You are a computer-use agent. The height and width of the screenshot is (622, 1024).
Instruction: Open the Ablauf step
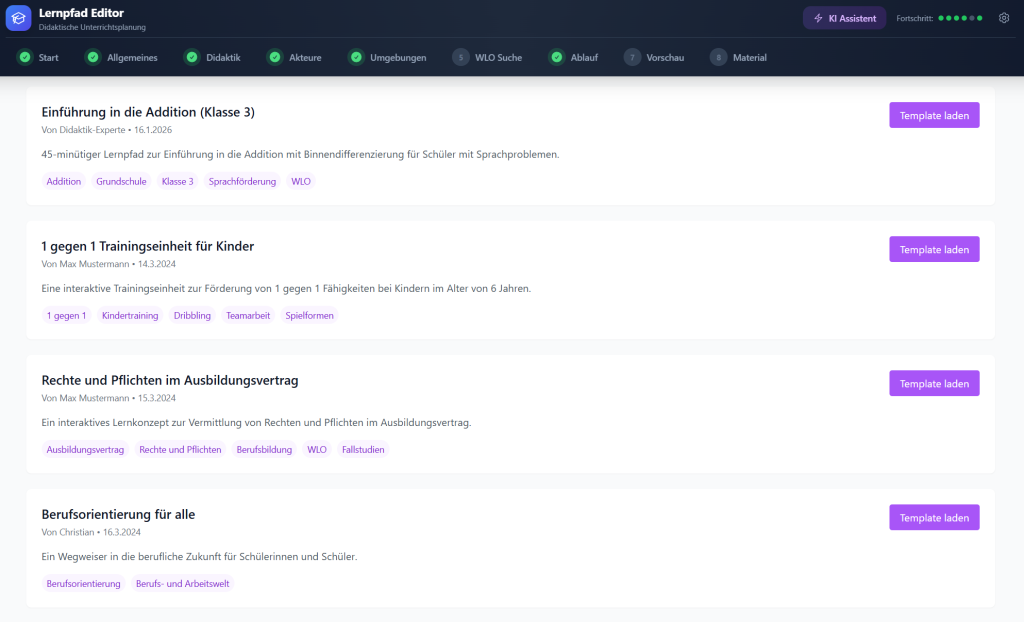pos(574,57)
